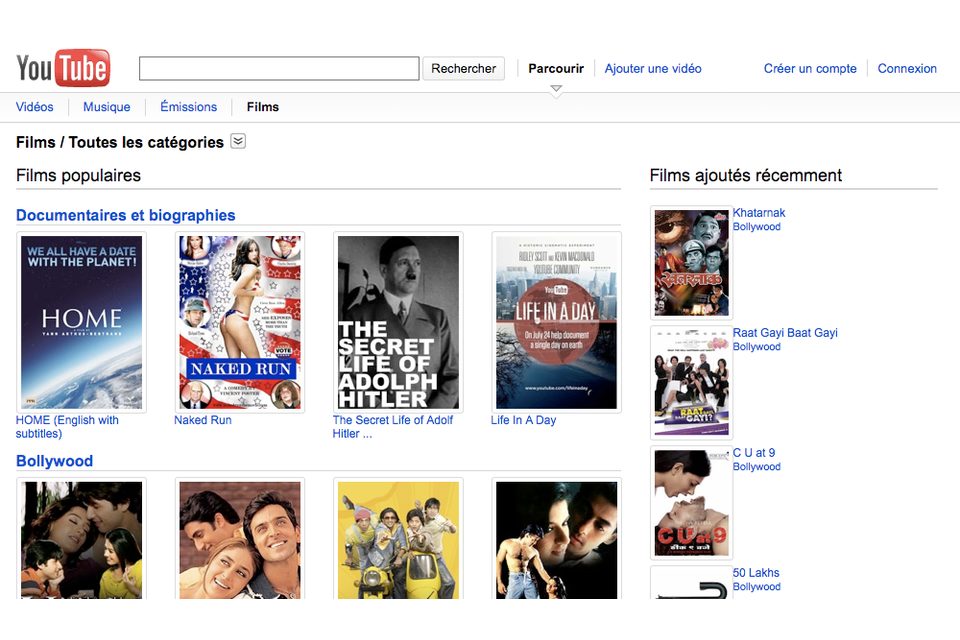Click HOME (English with subtitles) title link

point(67,427)
